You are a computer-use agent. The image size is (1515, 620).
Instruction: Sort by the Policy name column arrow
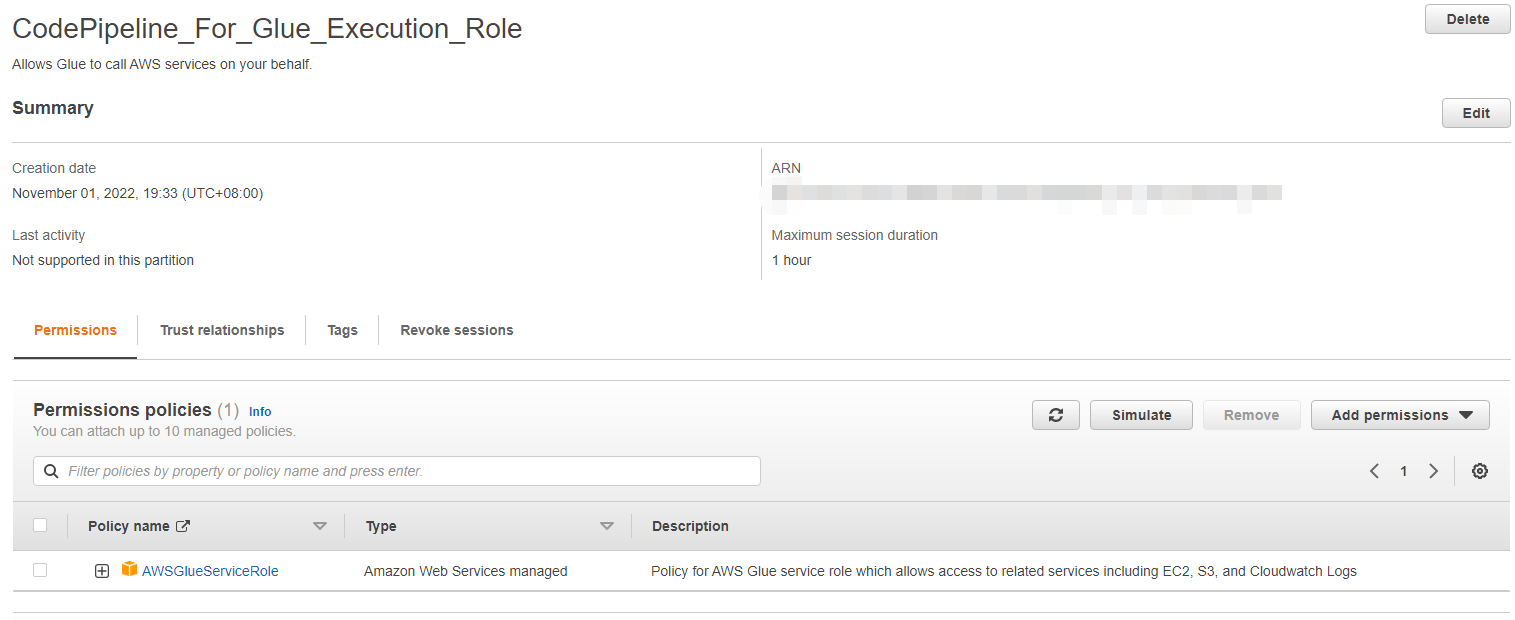pos(320,526)
